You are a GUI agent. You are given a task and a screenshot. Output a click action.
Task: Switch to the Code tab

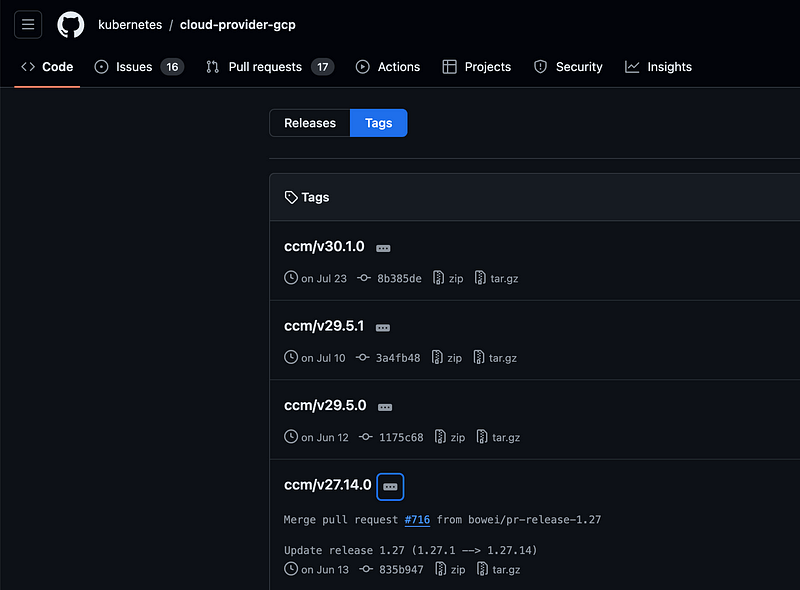pyautogui.click(x=47, y=67)
